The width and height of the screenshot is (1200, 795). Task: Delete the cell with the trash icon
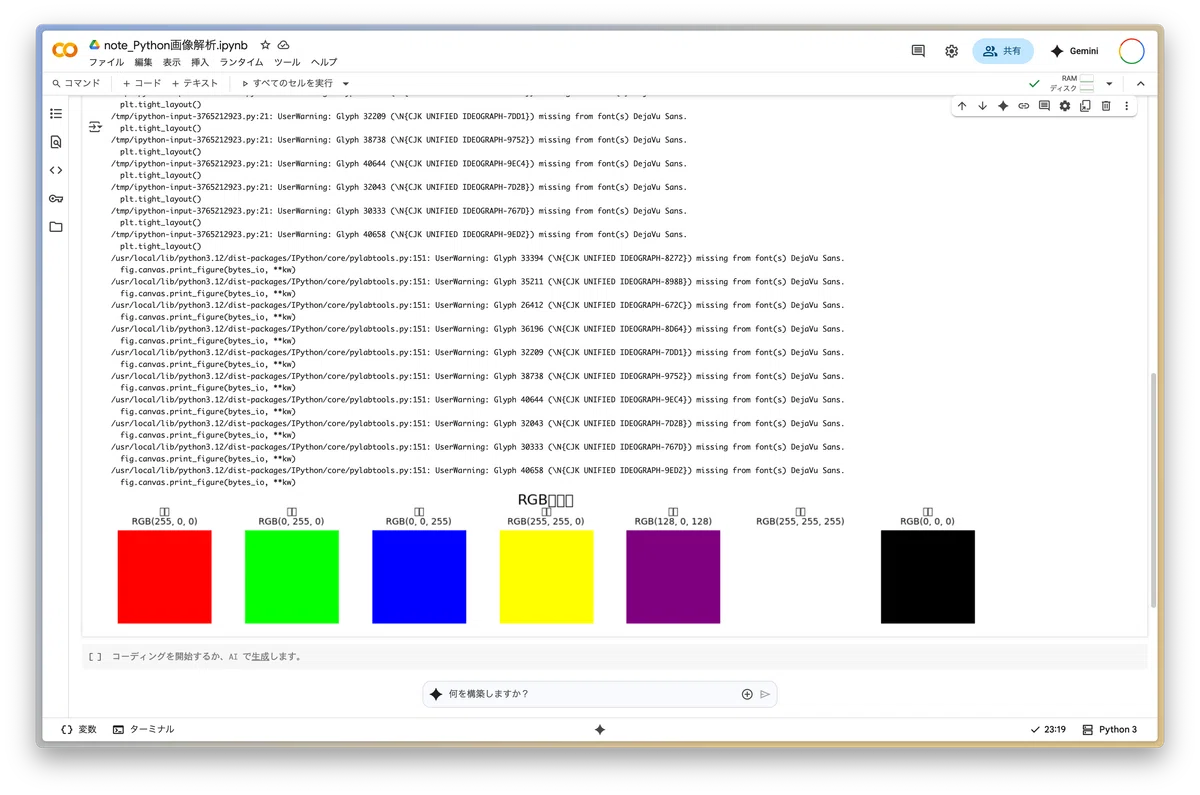point(1106,106)
